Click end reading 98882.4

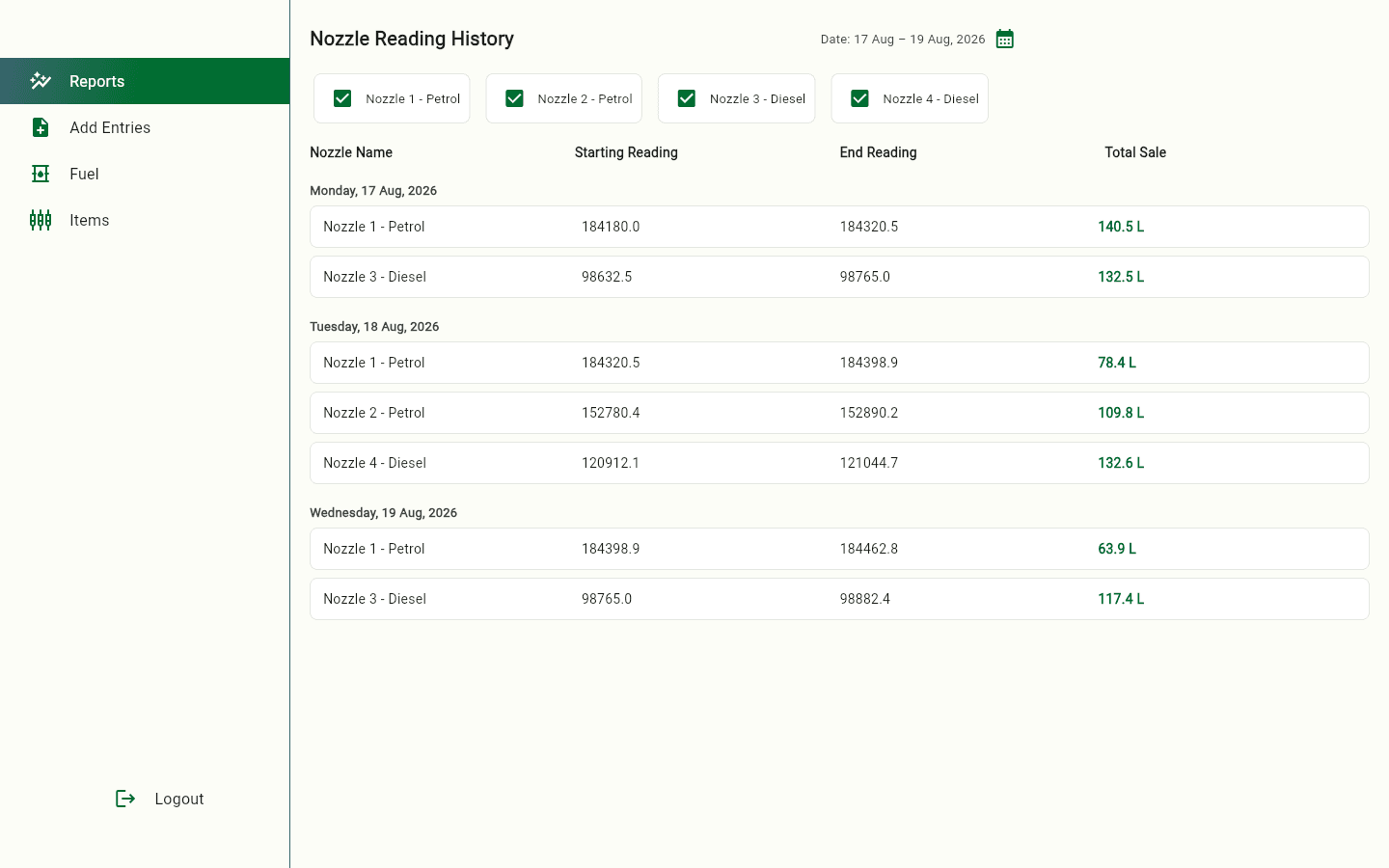[865, 599]
